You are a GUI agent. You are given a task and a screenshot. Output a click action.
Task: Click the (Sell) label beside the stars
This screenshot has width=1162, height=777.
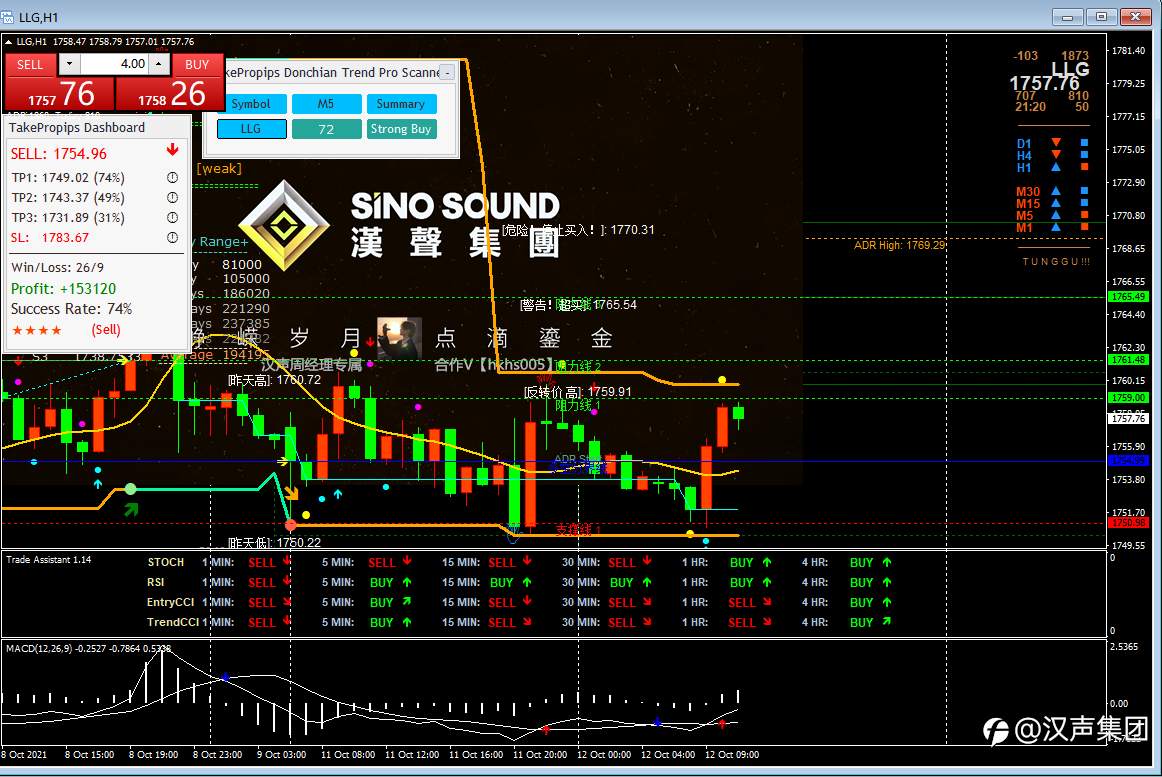106,330
